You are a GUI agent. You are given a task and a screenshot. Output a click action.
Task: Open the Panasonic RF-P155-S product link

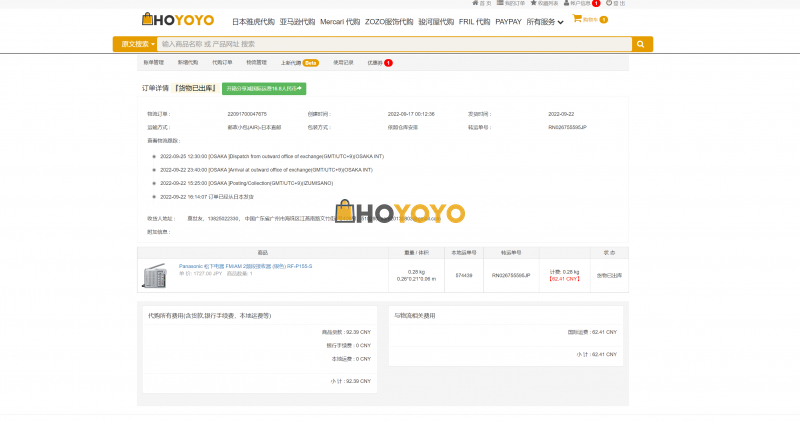245,266
